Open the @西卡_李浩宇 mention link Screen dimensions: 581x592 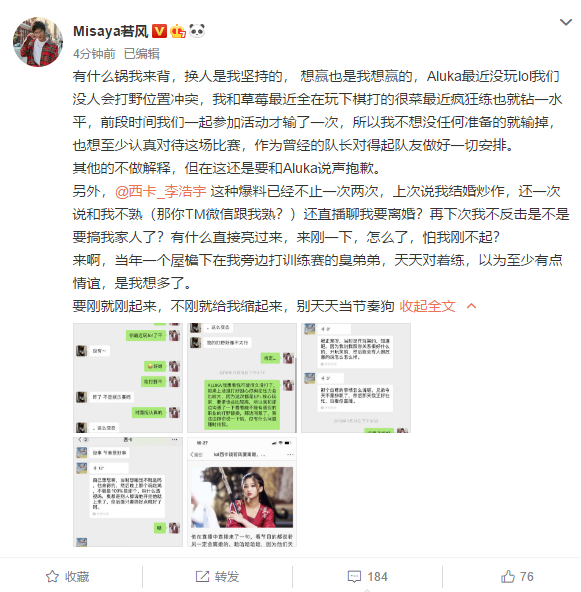pos(160,191)
